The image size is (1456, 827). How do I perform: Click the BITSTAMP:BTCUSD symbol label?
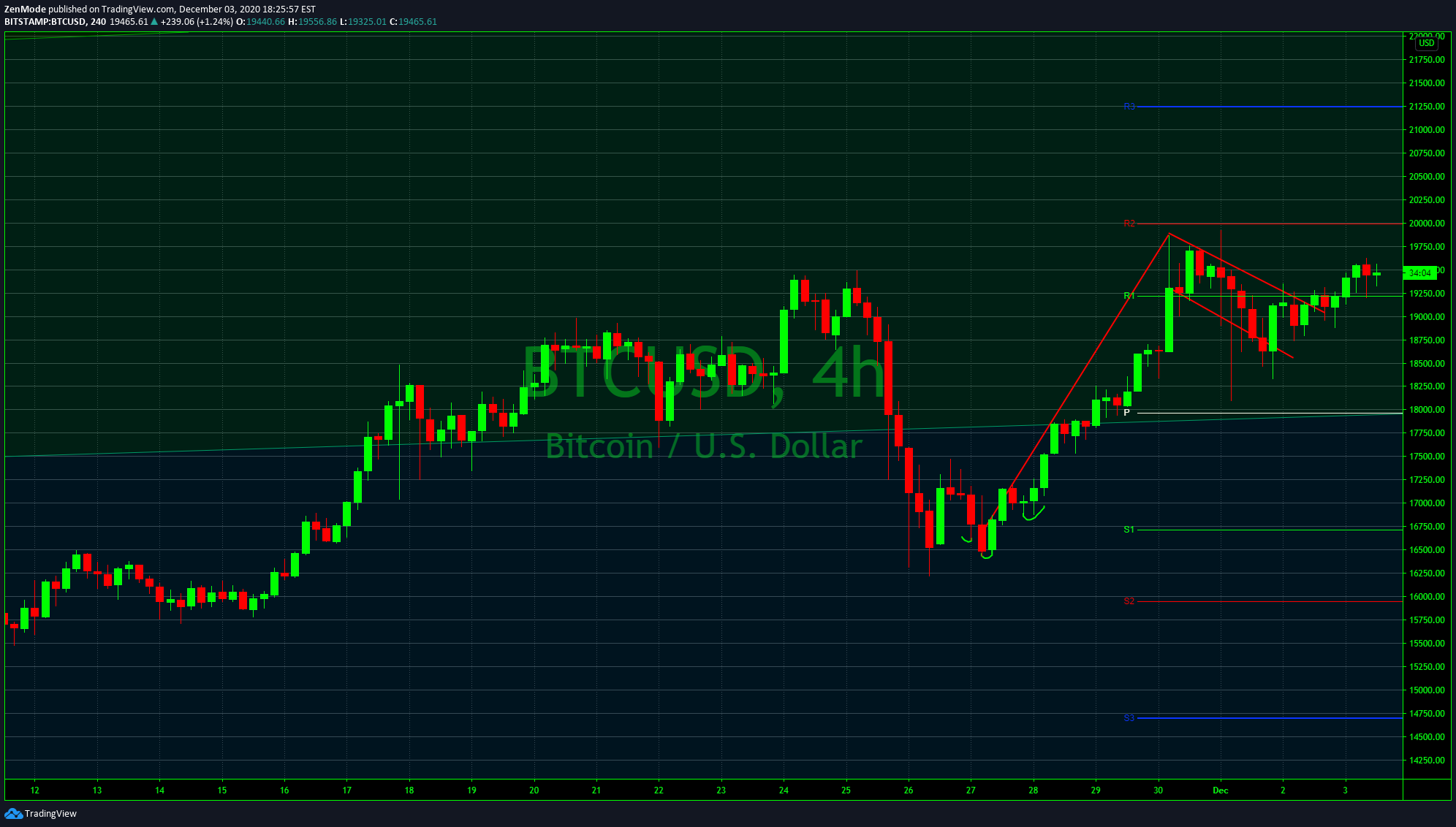coord(45,22)
